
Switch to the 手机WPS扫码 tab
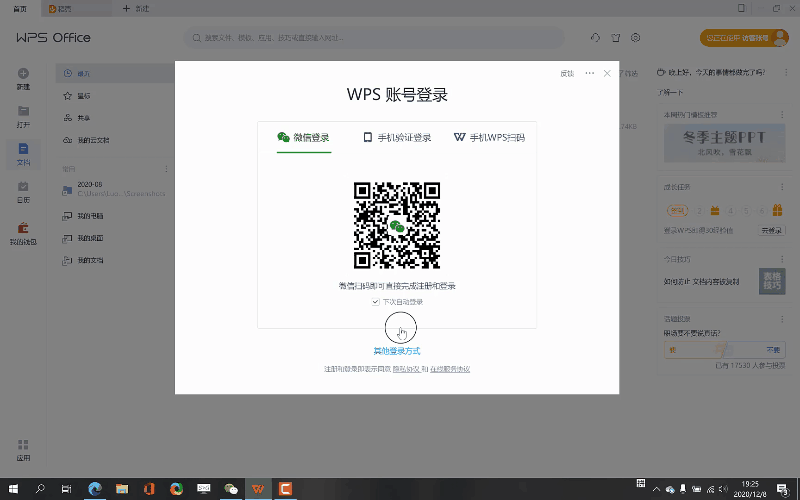(x=489, y=137)
